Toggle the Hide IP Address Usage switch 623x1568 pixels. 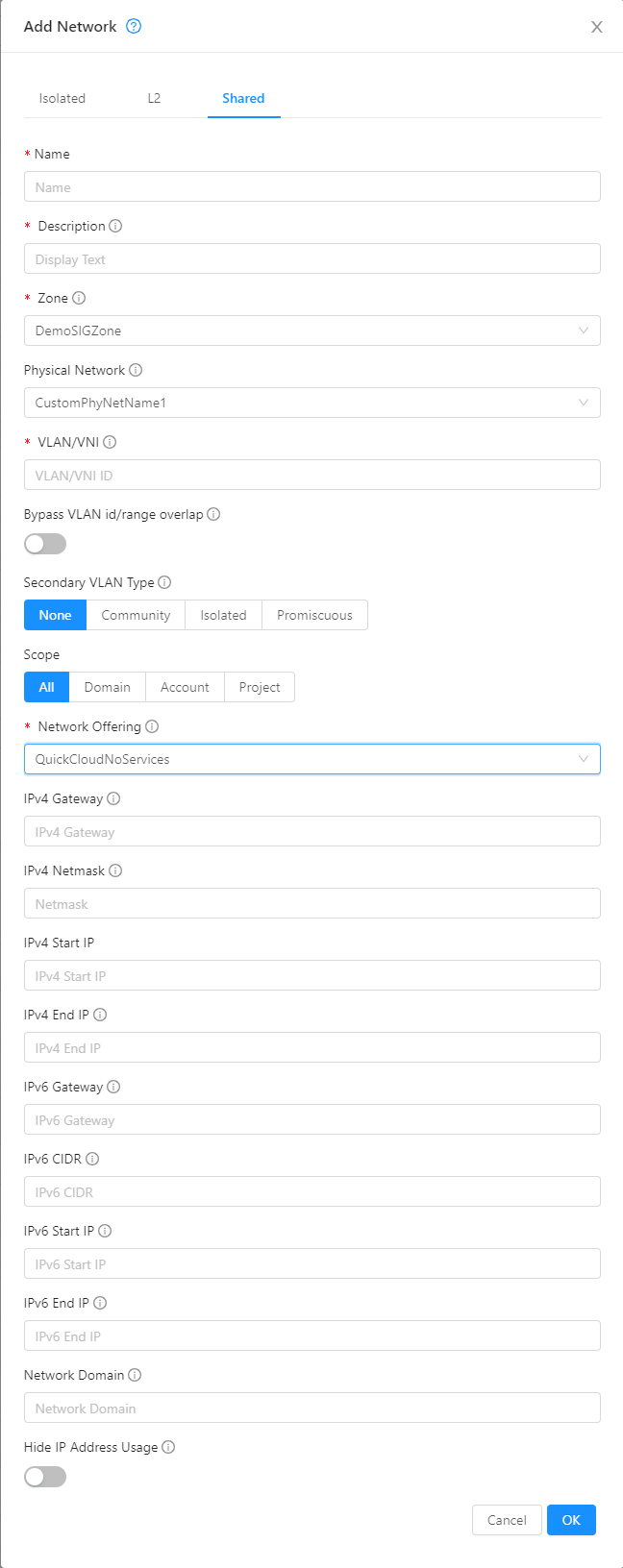click(45, 1477)
